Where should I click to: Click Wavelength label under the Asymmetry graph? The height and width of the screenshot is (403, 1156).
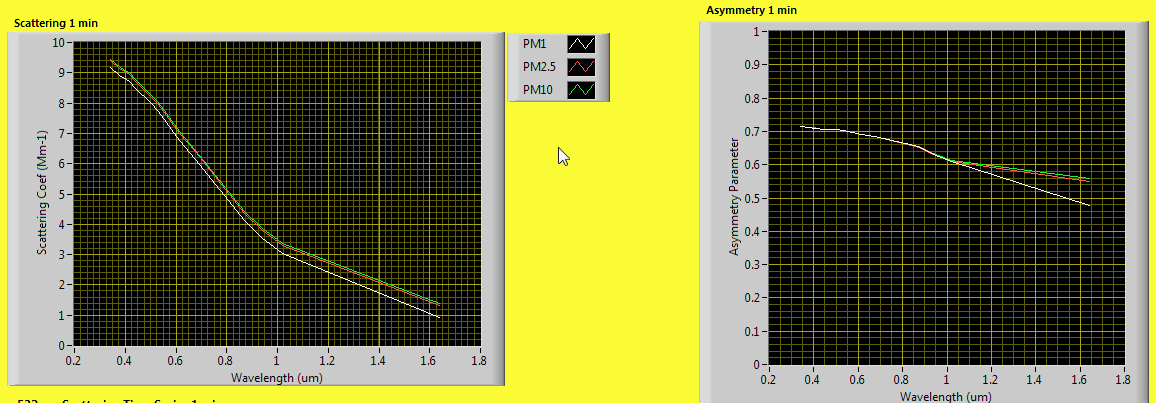[x=946, y=396]
